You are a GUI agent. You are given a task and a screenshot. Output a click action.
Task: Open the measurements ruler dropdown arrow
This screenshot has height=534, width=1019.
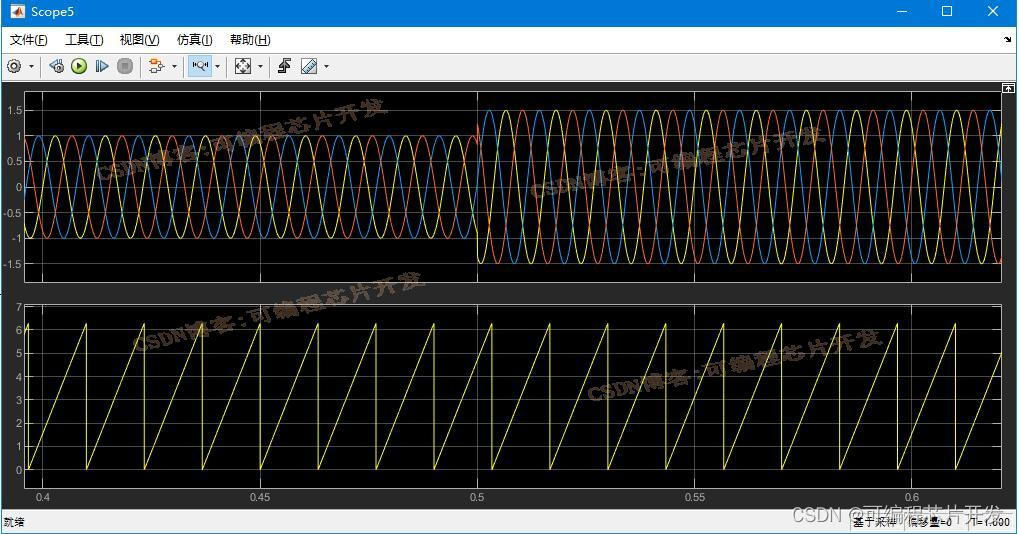point(326,67)
